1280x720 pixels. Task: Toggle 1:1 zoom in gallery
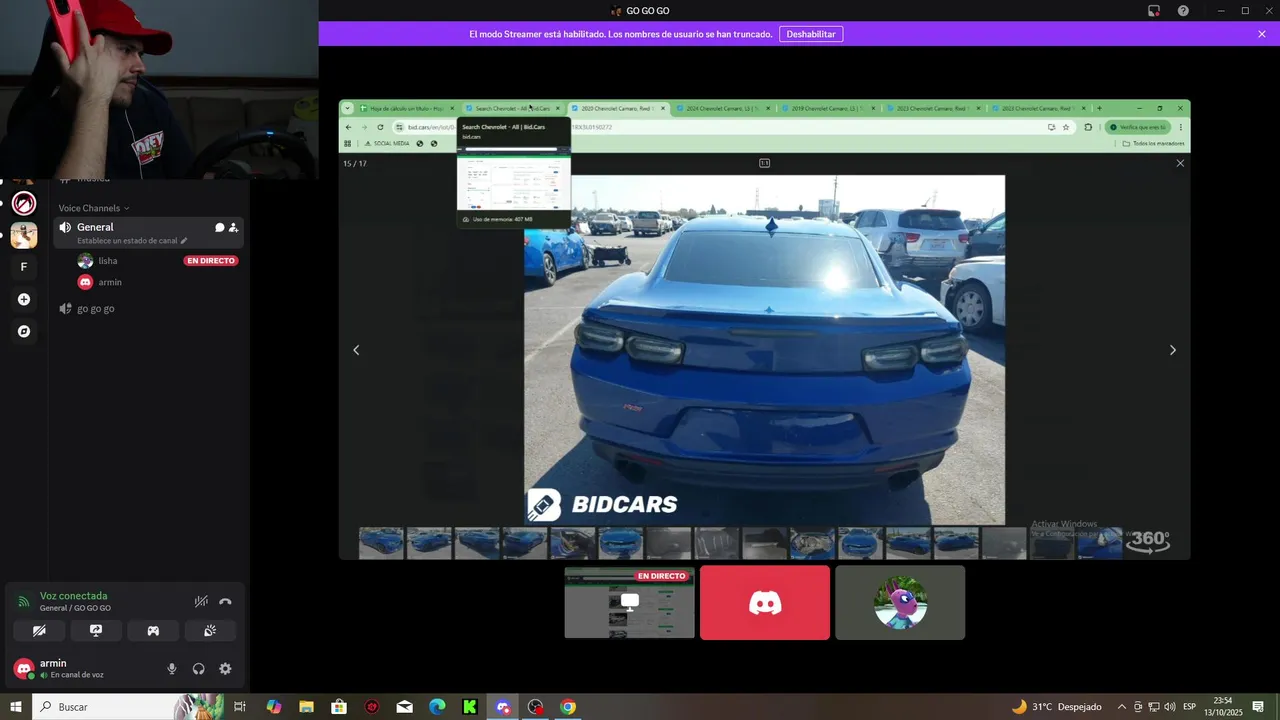pyautogui.click(x=764, y=163)
